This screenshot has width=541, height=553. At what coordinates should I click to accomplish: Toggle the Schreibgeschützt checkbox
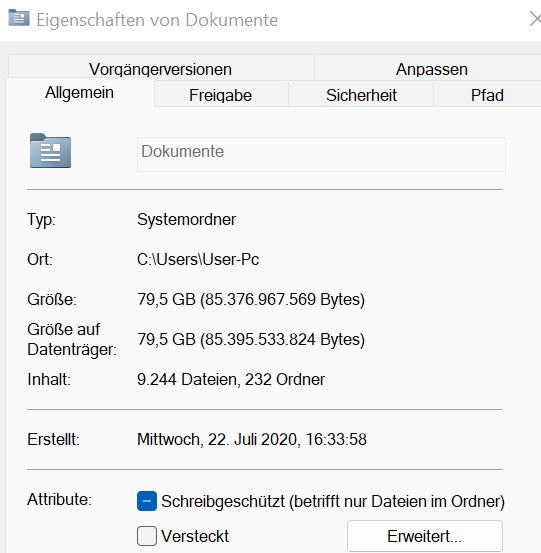[147, 501]
